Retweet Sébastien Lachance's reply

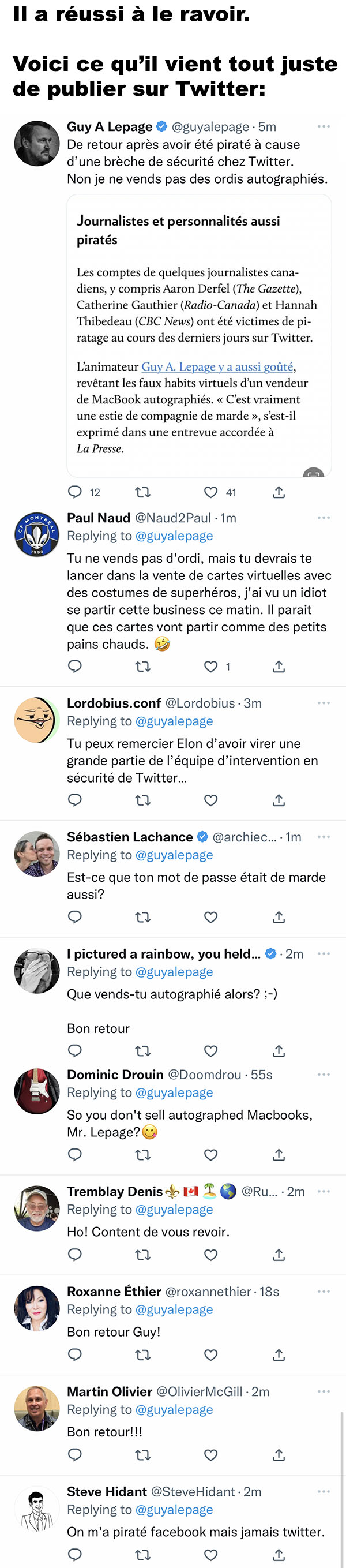click(143, 917)
